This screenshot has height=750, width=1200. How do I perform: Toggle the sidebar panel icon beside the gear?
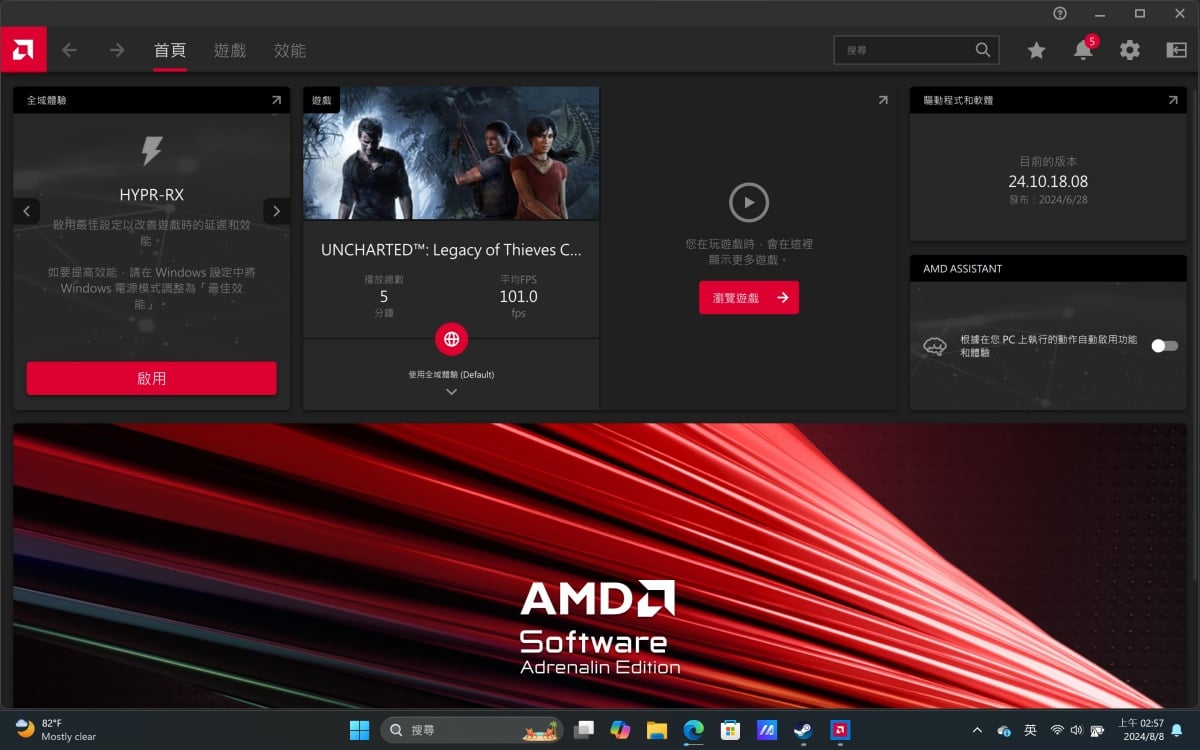click(1176, 50)
